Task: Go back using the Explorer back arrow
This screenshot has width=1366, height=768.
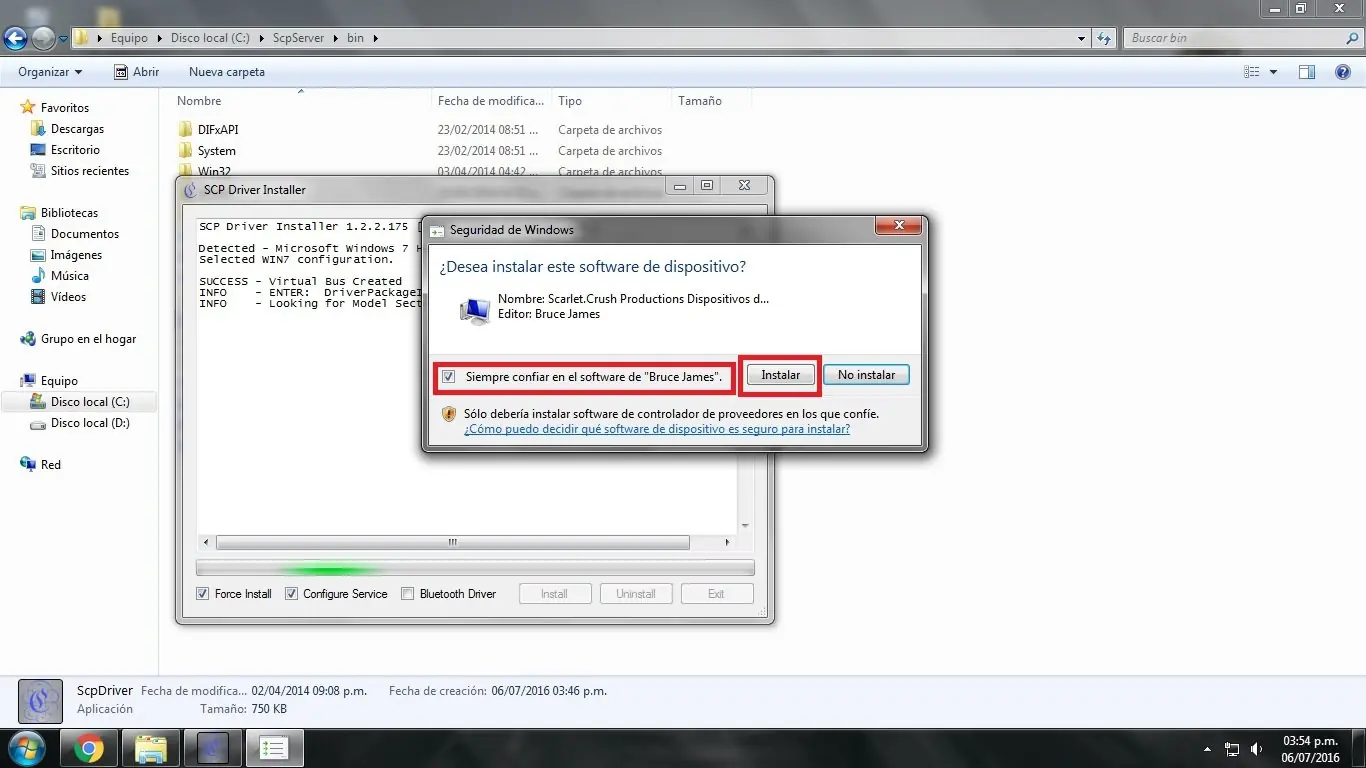Action: coord(16,38)
